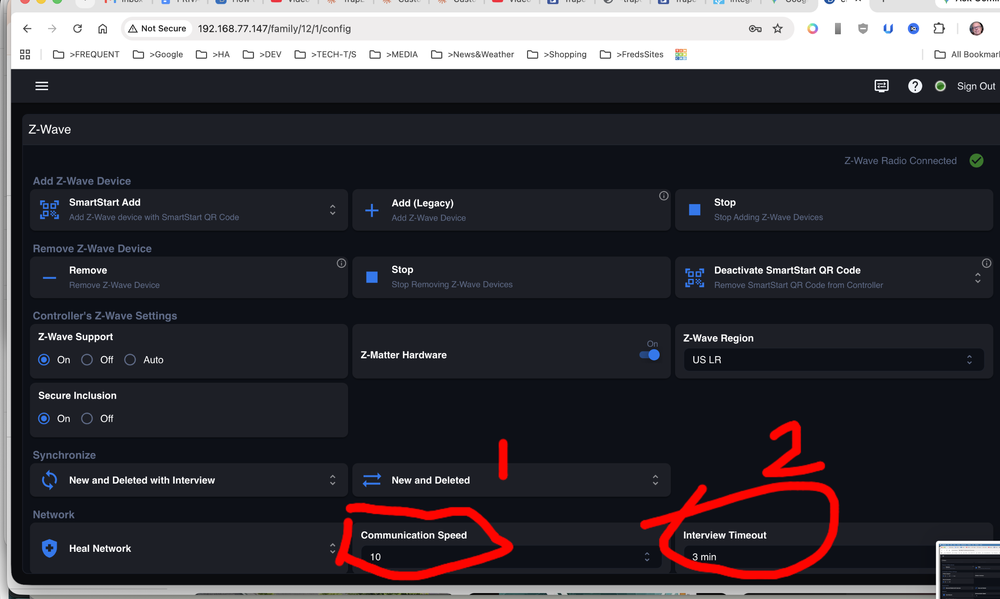1000x599 pixels.
Task: Open the >TECH-T/S bookmarks folder
Action: 325,55
